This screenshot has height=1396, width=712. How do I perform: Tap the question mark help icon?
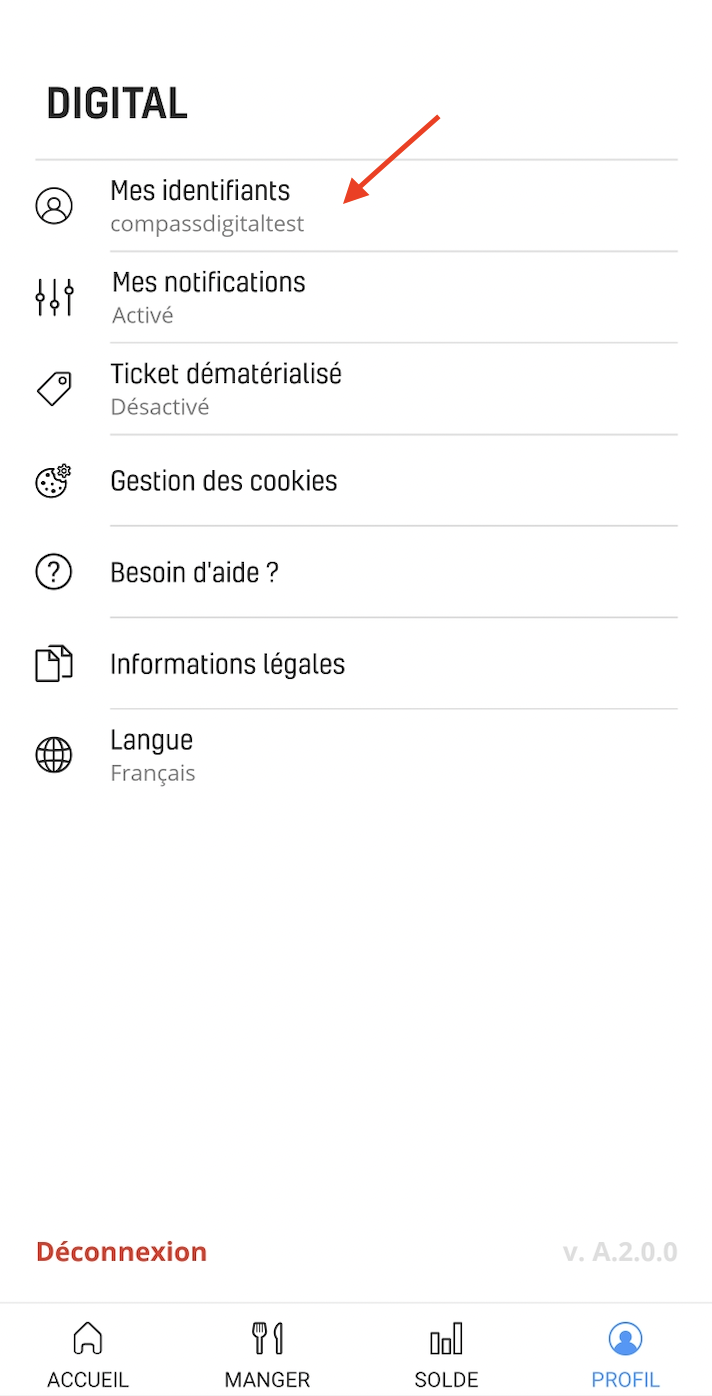(54, 572)
